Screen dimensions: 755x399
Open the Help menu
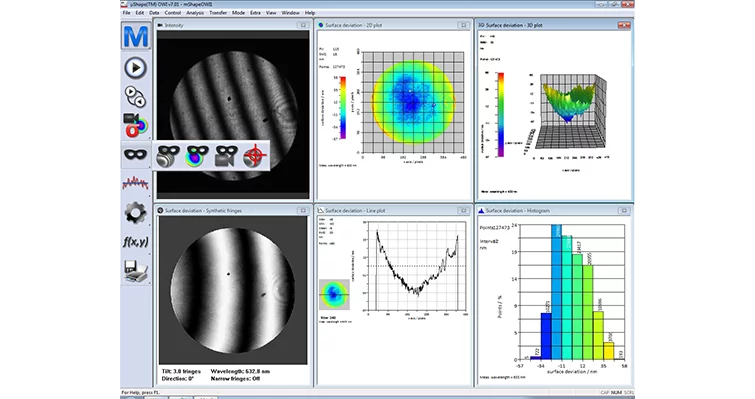coord(310,13)
